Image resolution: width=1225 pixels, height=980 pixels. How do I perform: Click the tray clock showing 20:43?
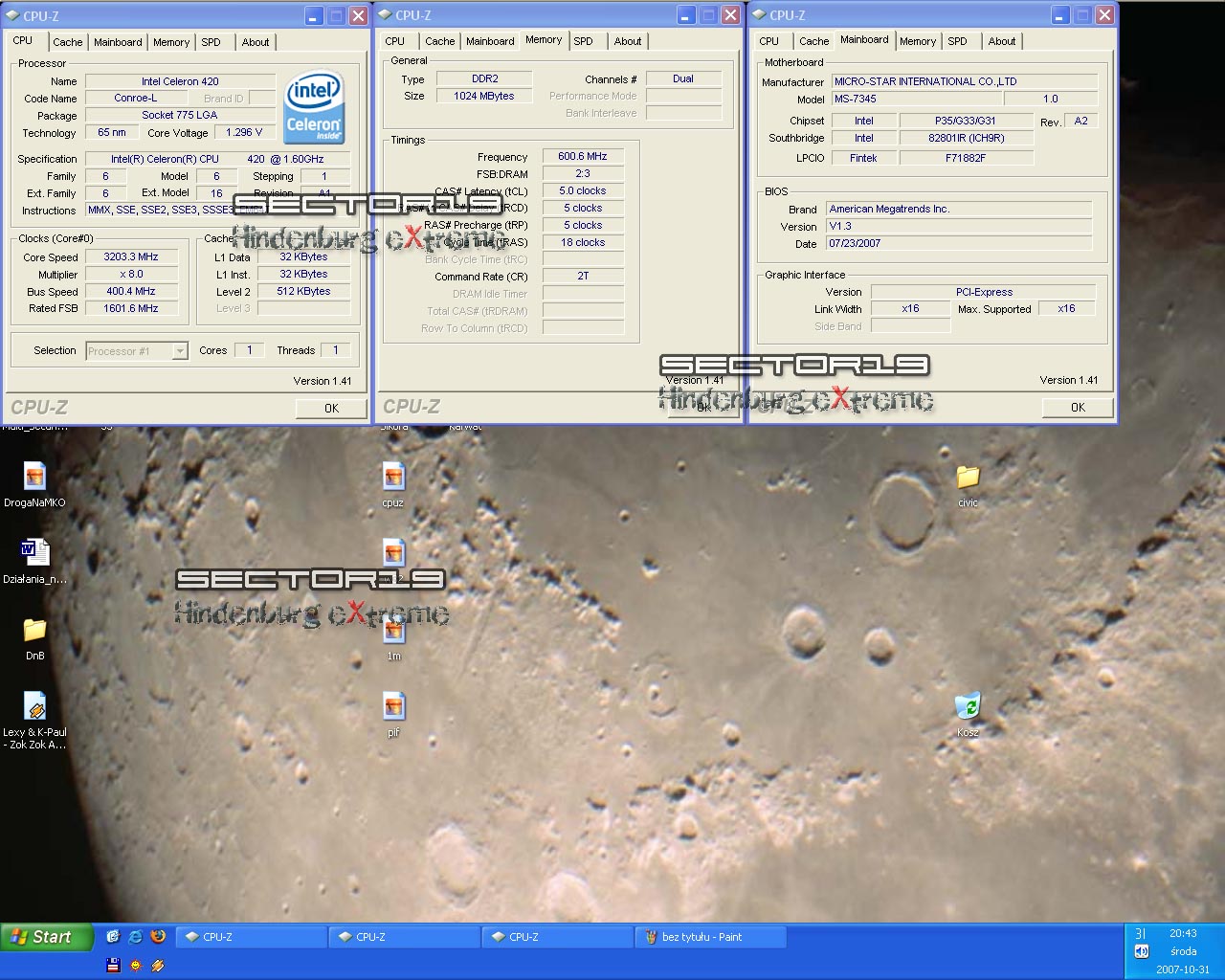pyautogui.click(x=1183, y=933)
